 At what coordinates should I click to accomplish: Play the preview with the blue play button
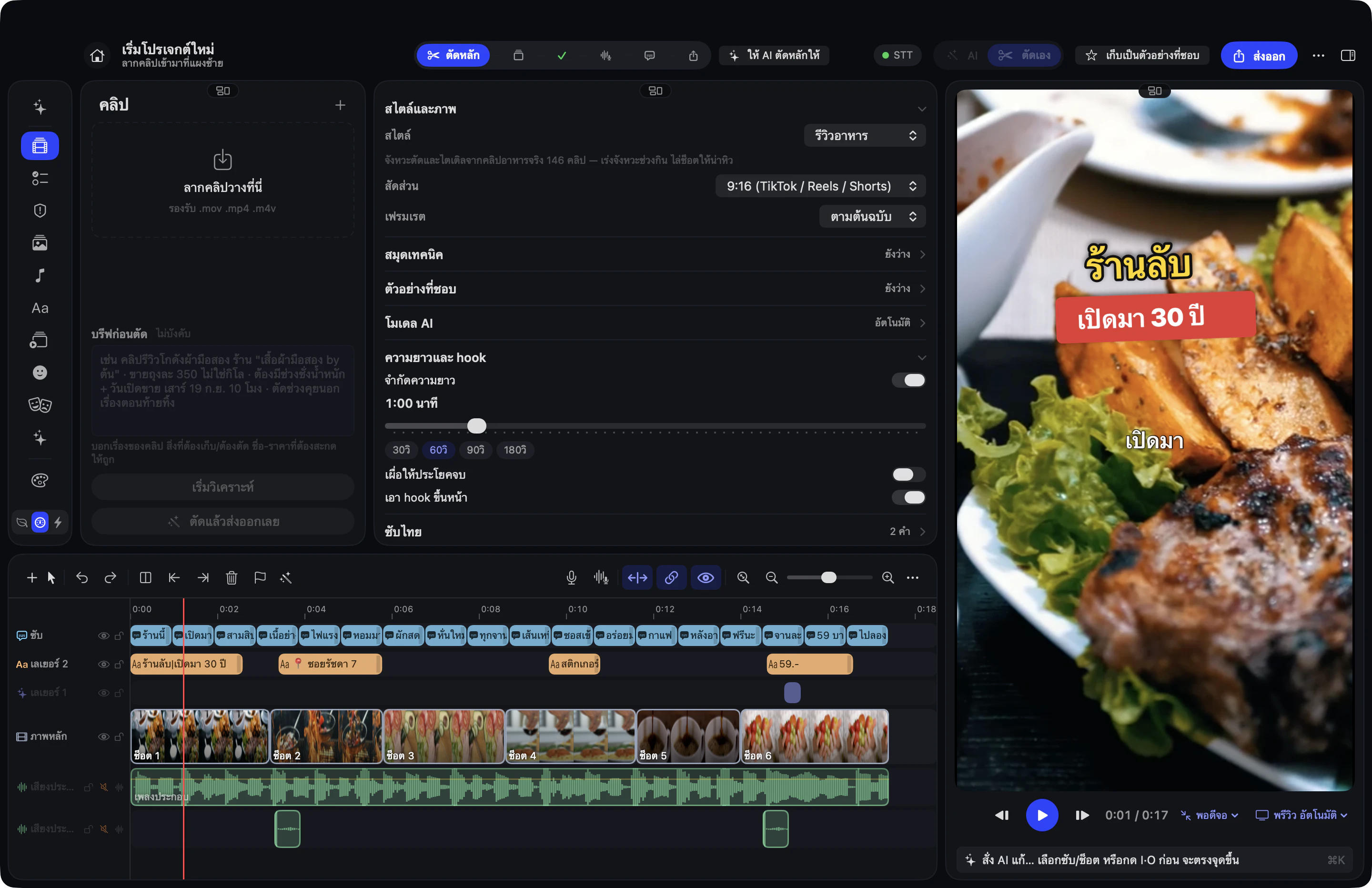(x=1042, y=815)
